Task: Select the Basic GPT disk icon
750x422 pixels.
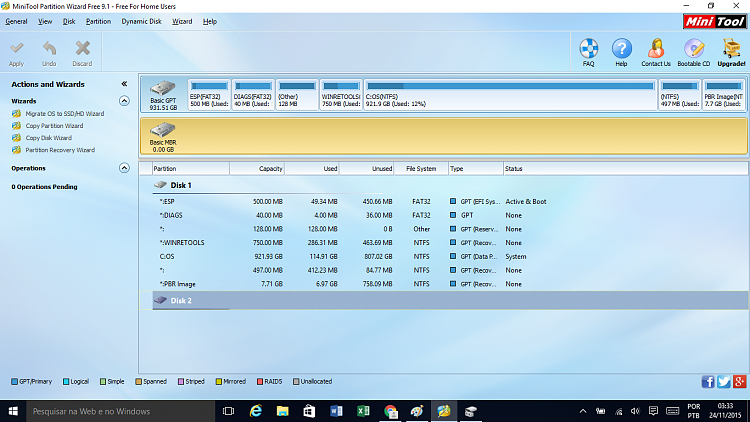Action: [163, 88]
